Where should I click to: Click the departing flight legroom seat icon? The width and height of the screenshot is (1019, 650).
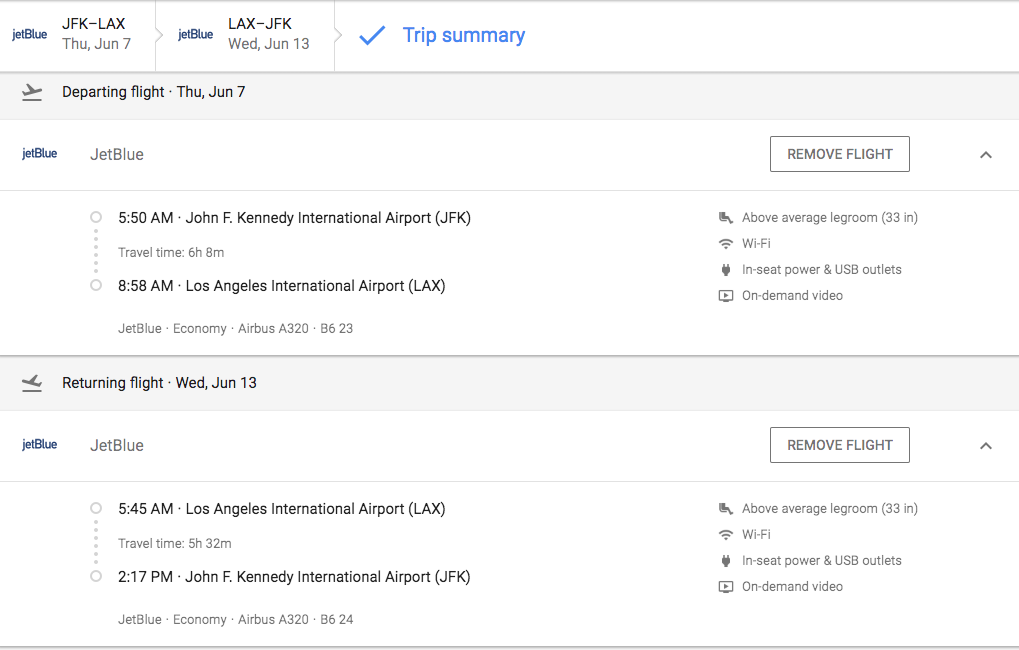click(x=726, y=218)
